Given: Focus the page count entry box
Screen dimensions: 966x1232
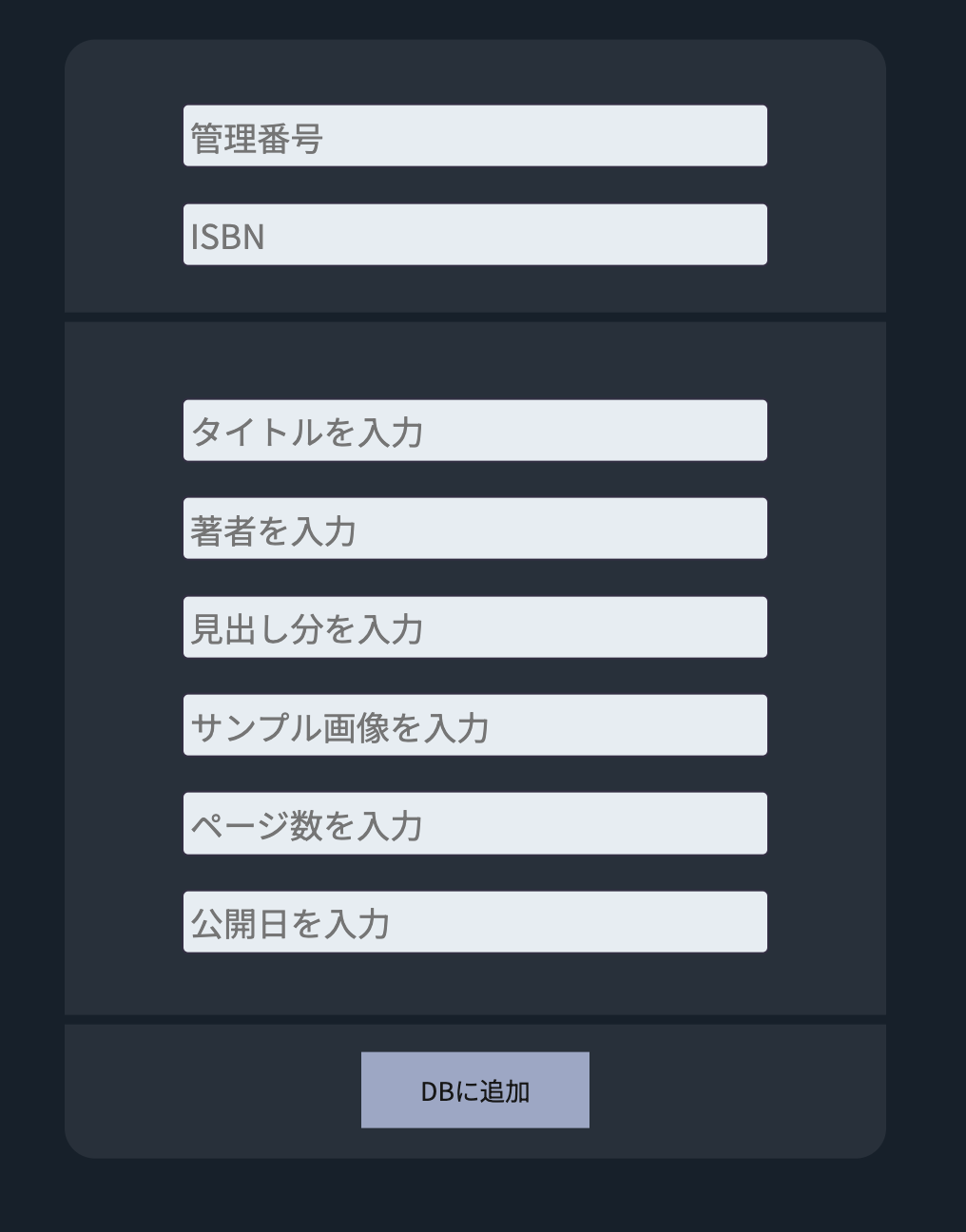Looking at the screenshot, I should coord(474,822).
